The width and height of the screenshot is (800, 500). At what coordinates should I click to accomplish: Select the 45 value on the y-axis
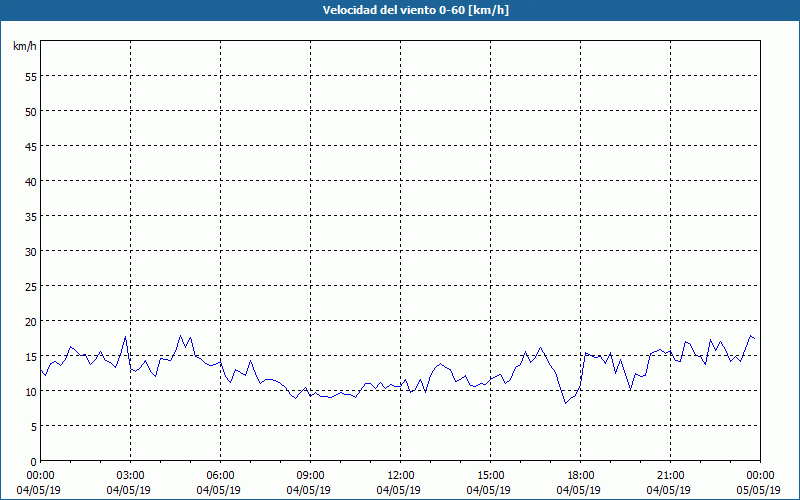(31, 146)
